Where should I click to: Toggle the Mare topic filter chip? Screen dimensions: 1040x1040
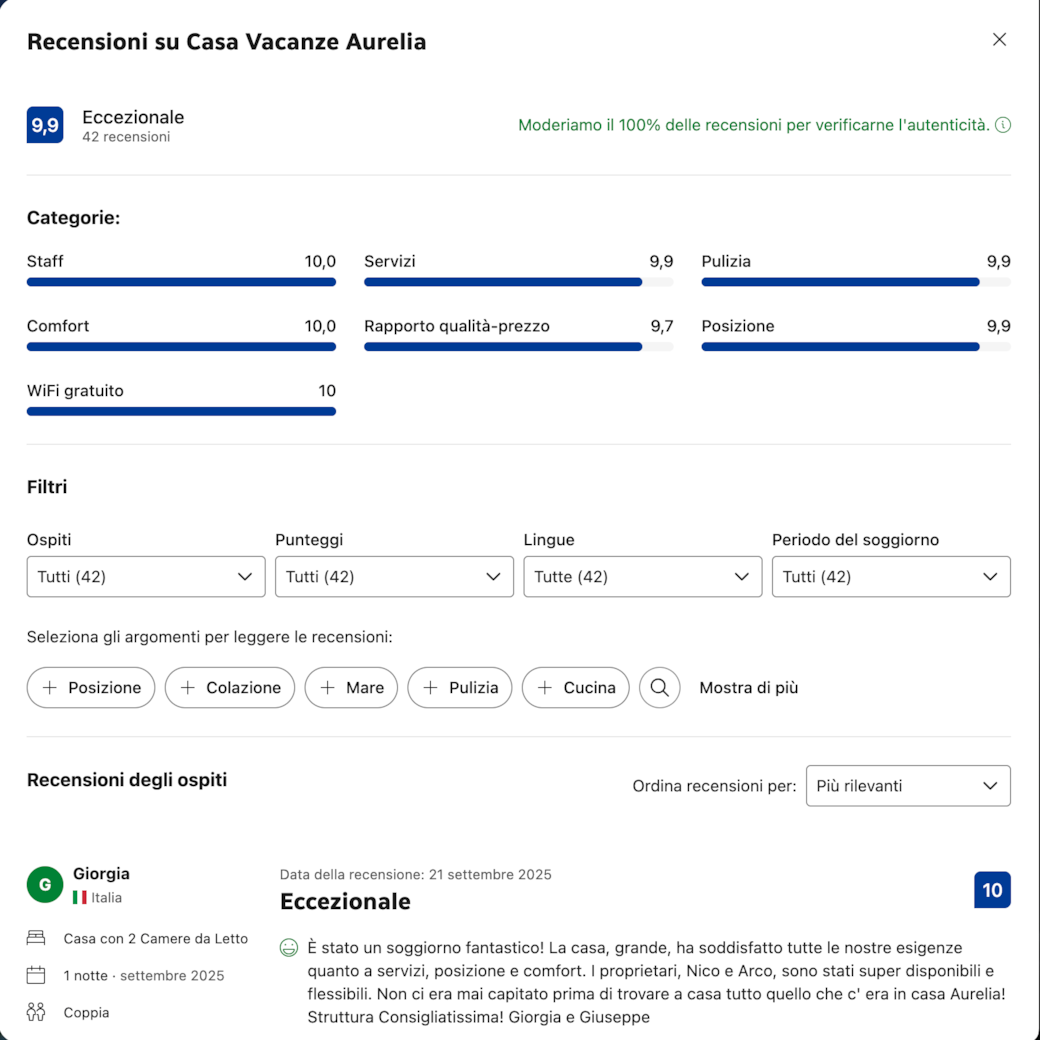pyautogui.click(x=351, y=687)
